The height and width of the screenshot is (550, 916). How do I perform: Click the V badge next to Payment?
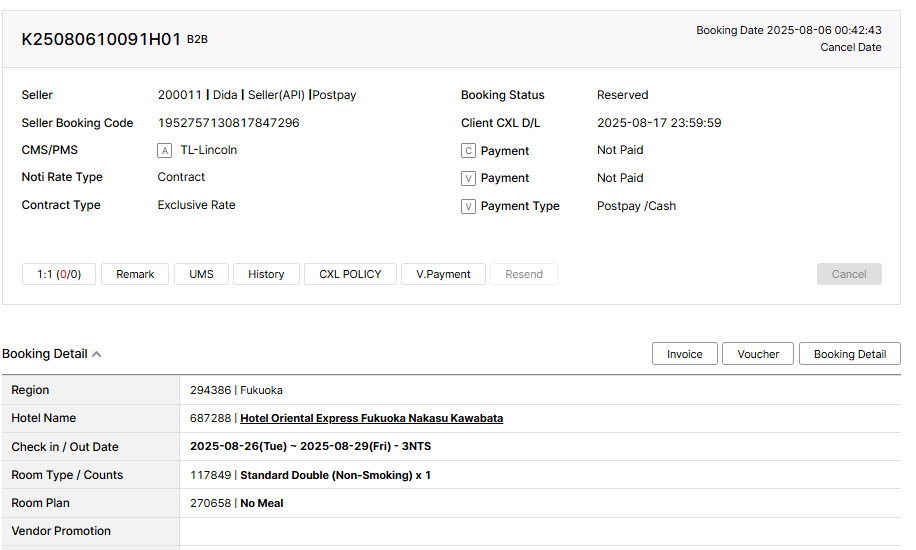coord(468,178)
